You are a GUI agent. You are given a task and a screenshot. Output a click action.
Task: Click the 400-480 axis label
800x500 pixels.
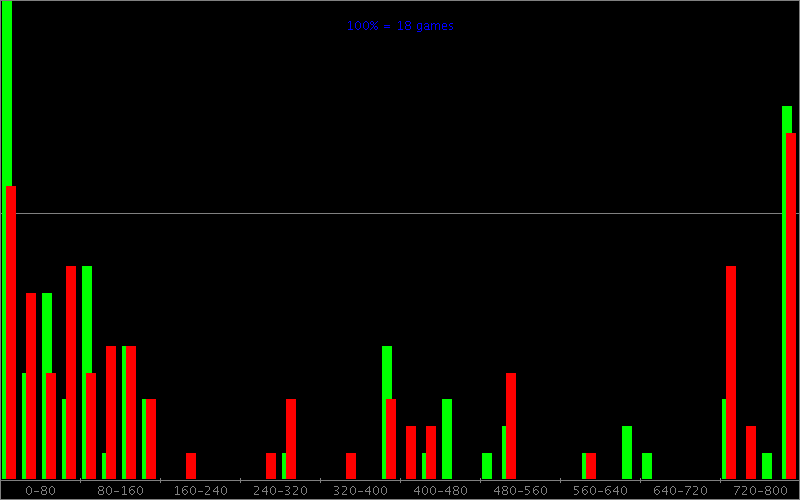pyautogui.click(x=440, y=491)
